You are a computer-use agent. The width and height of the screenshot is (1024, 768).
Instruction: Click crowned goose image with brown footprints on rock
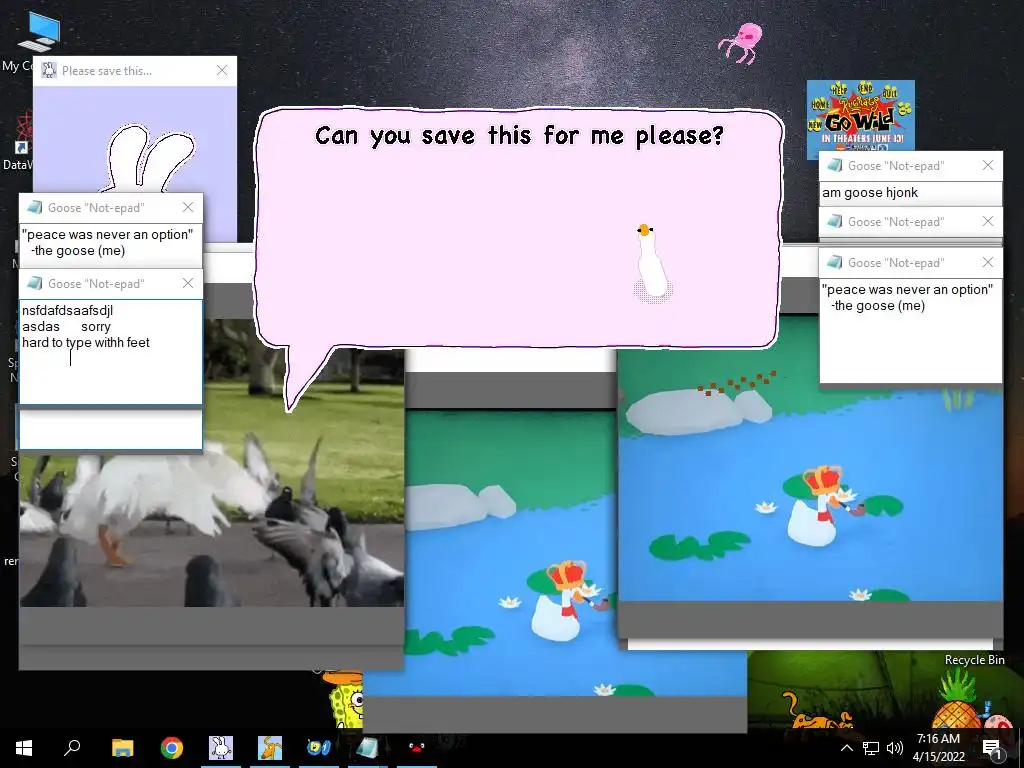click(x=810, y=457)
